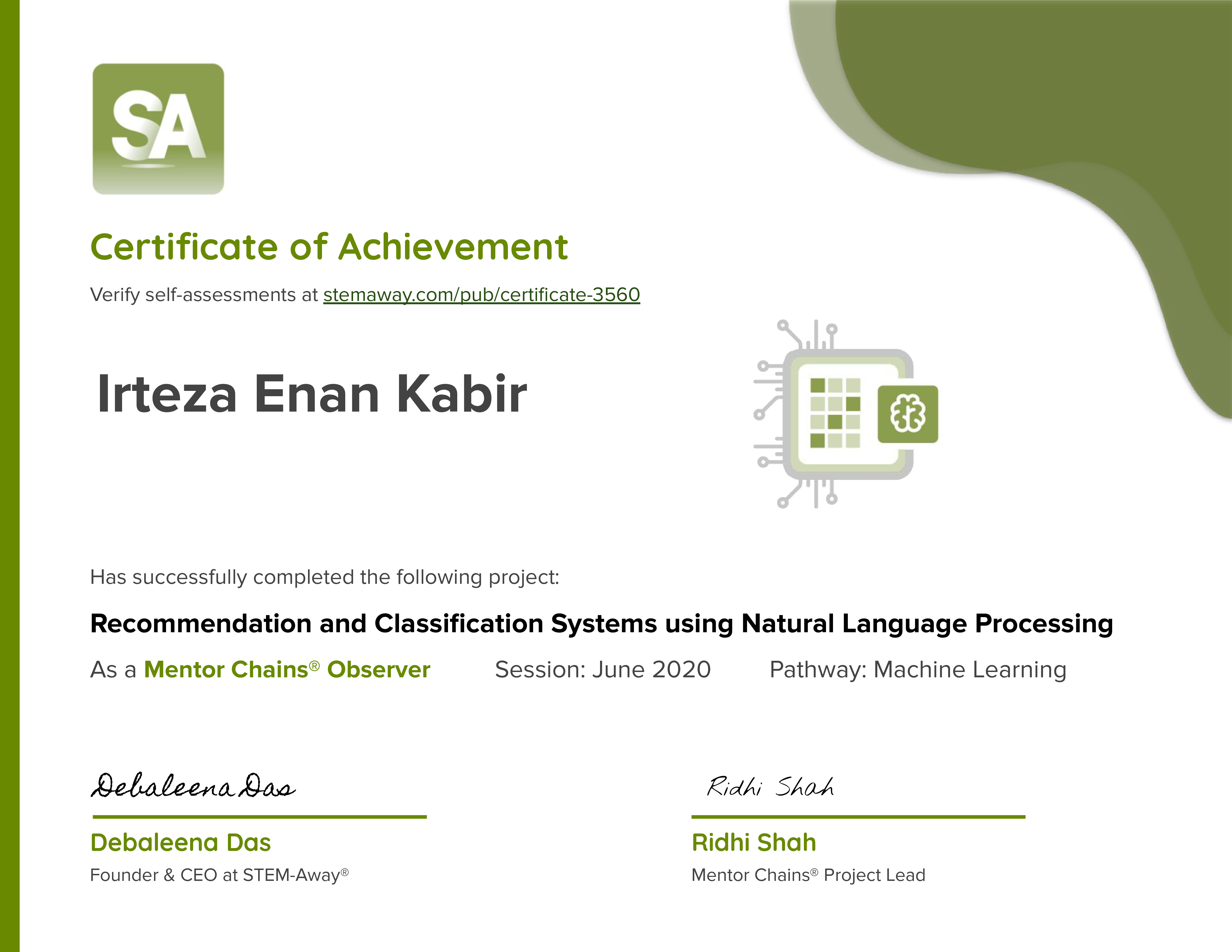This screenshot has height=952, width=1232.
Task: Click the printed name Debaleena Das
Action: point(181,842)
